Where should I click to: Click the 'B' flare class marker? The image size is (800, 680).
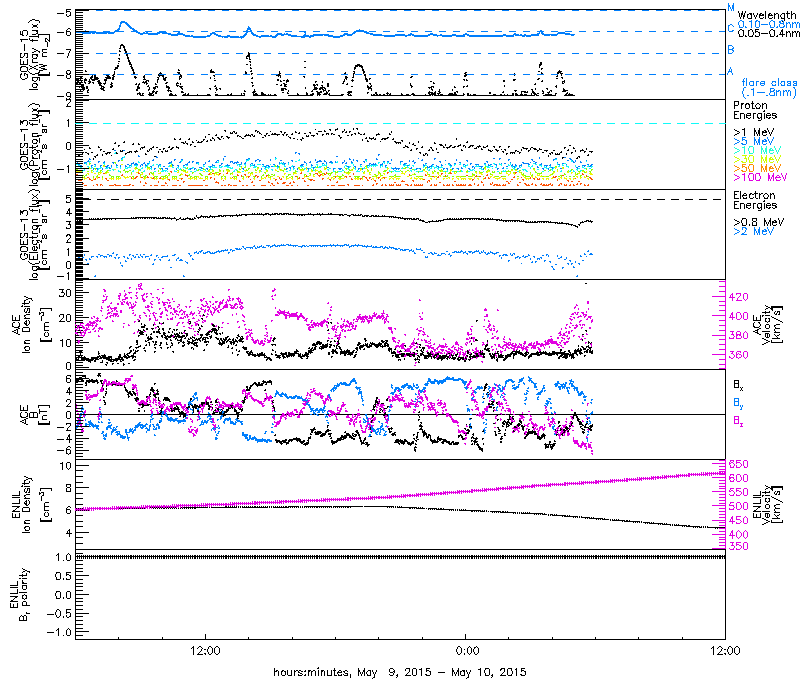pos(731,49)
